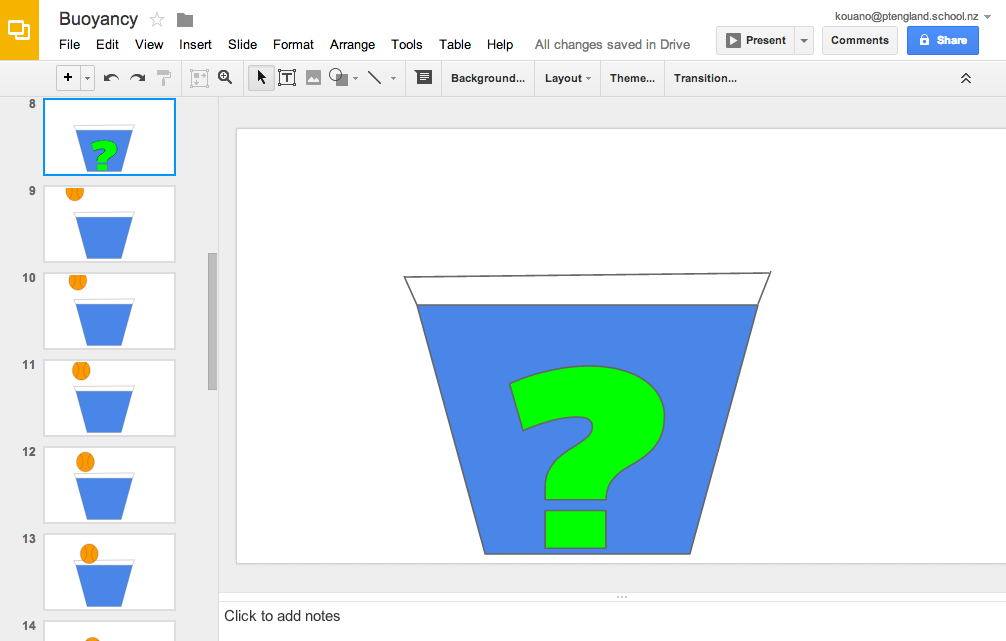The width and height of the screenshot is (1006, 641).
Task: Click the insert comment icon
Action: 423,78
